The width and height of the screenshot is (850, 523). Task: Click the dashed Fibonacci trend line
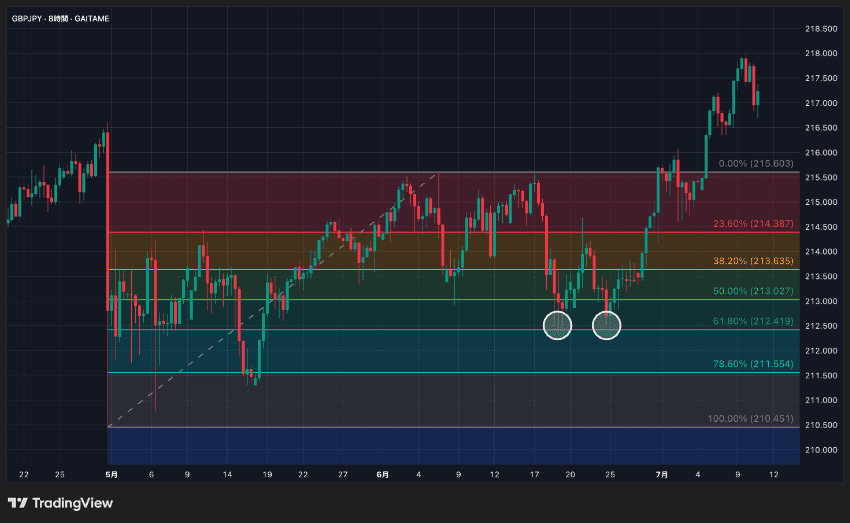point(273,300)
